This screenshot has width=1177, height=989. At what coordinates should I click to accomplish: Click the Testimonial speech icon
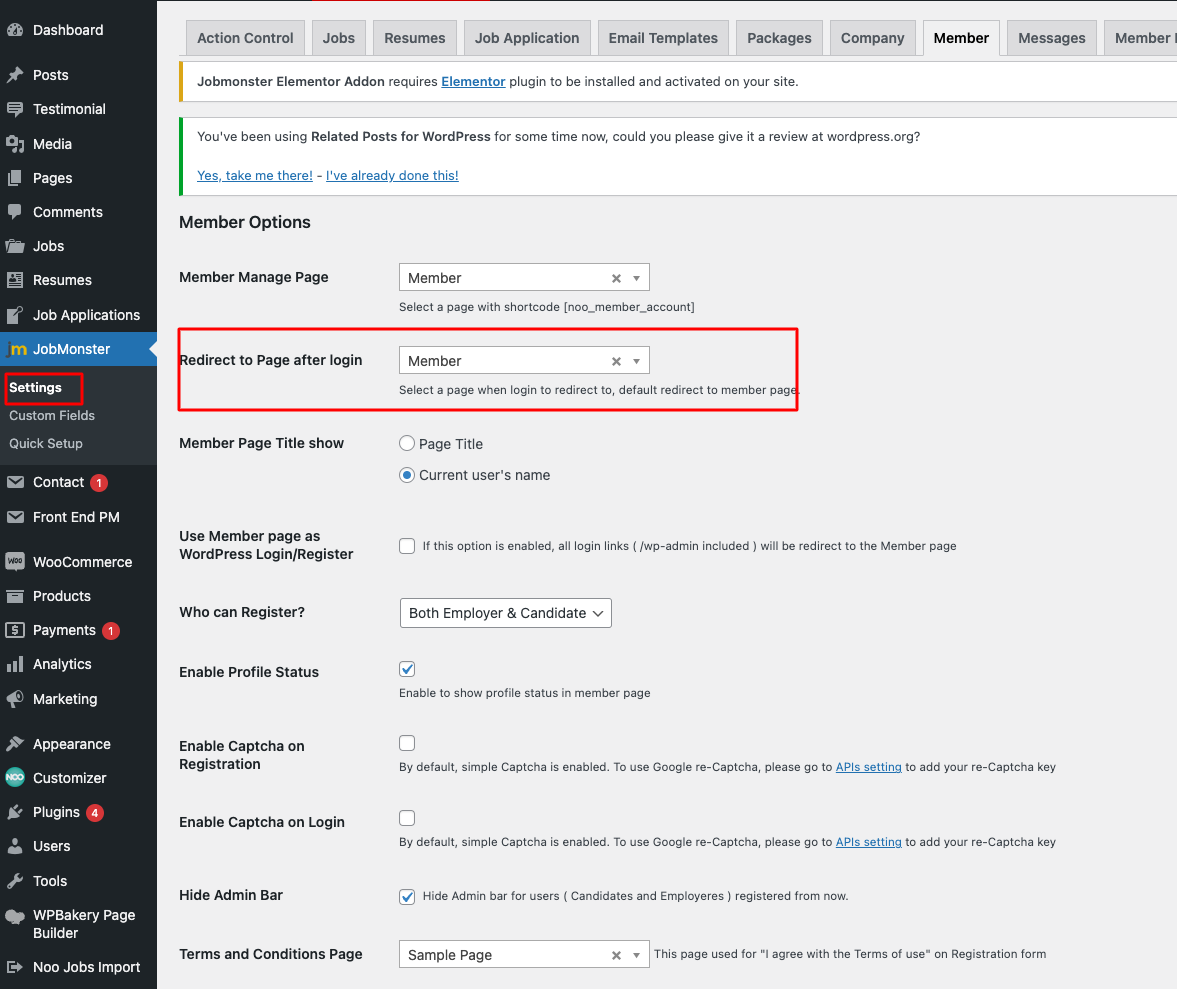tap(15, 109)
